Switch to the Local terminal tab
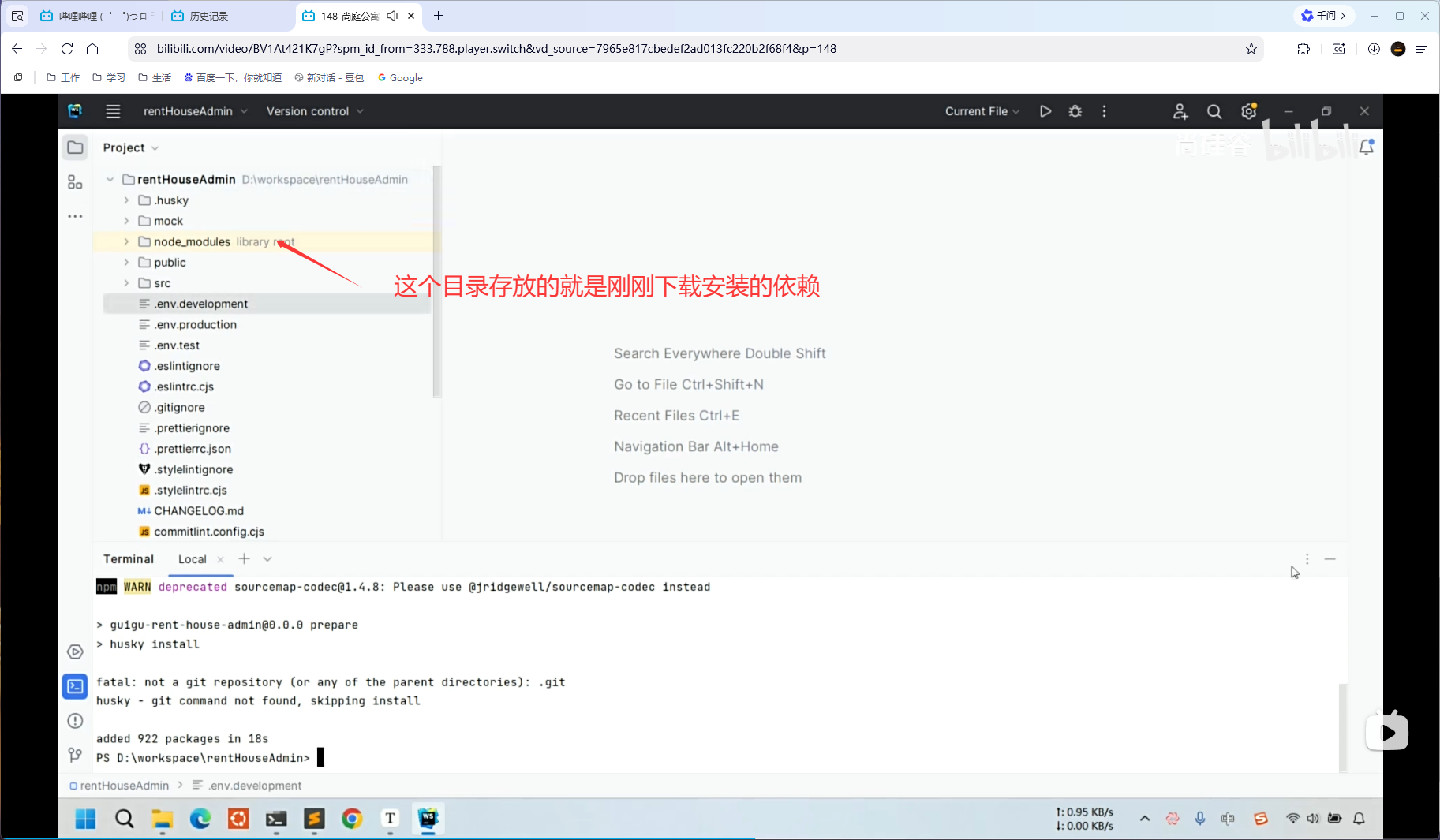1440x840 pixels. pos(192,559)
